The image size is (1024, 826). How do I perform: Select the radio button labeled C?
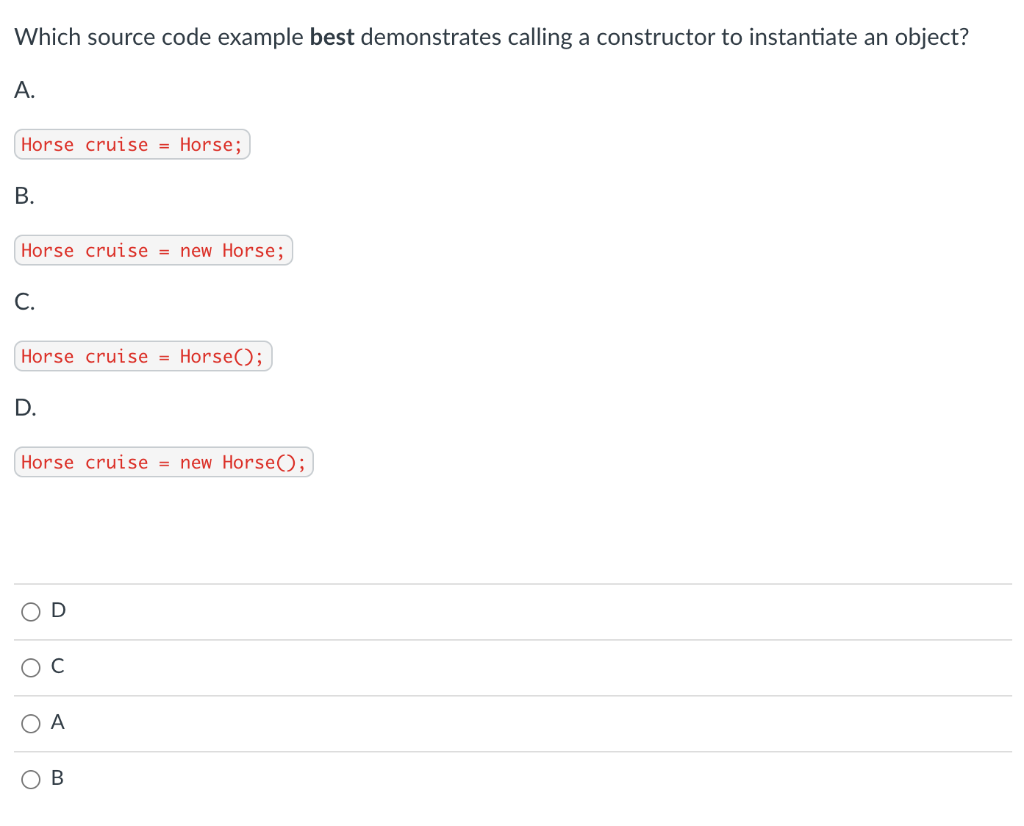click(31, 667)
